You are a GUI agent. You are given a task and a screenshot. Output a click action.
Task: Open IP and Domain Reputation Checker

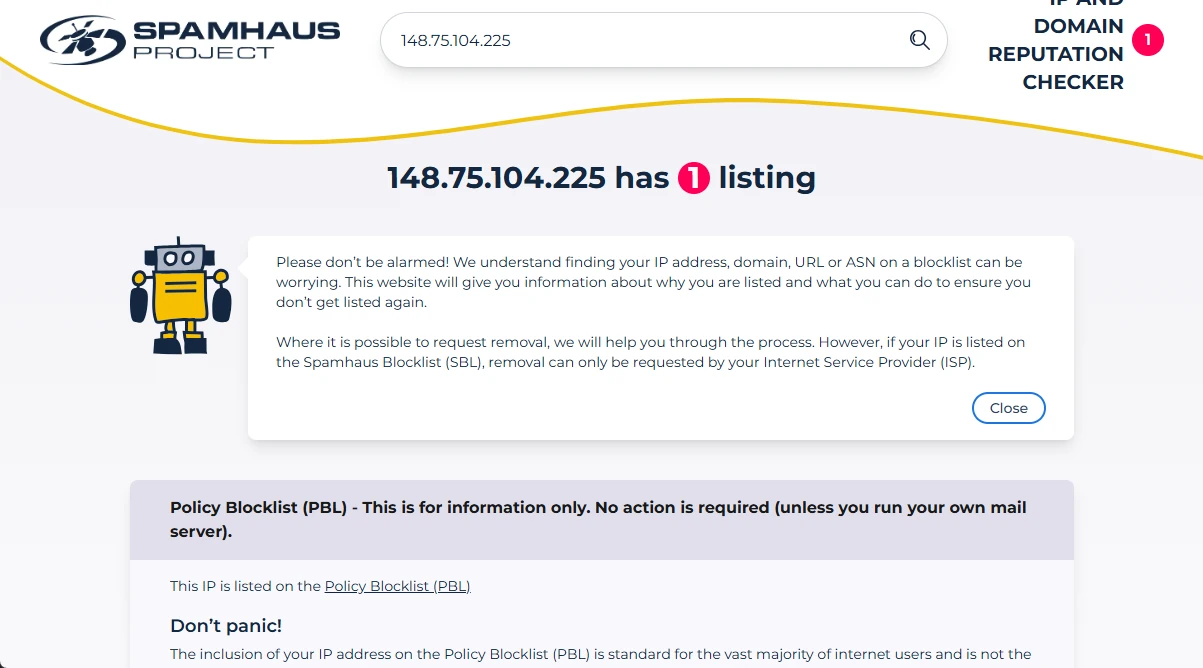1056,54
